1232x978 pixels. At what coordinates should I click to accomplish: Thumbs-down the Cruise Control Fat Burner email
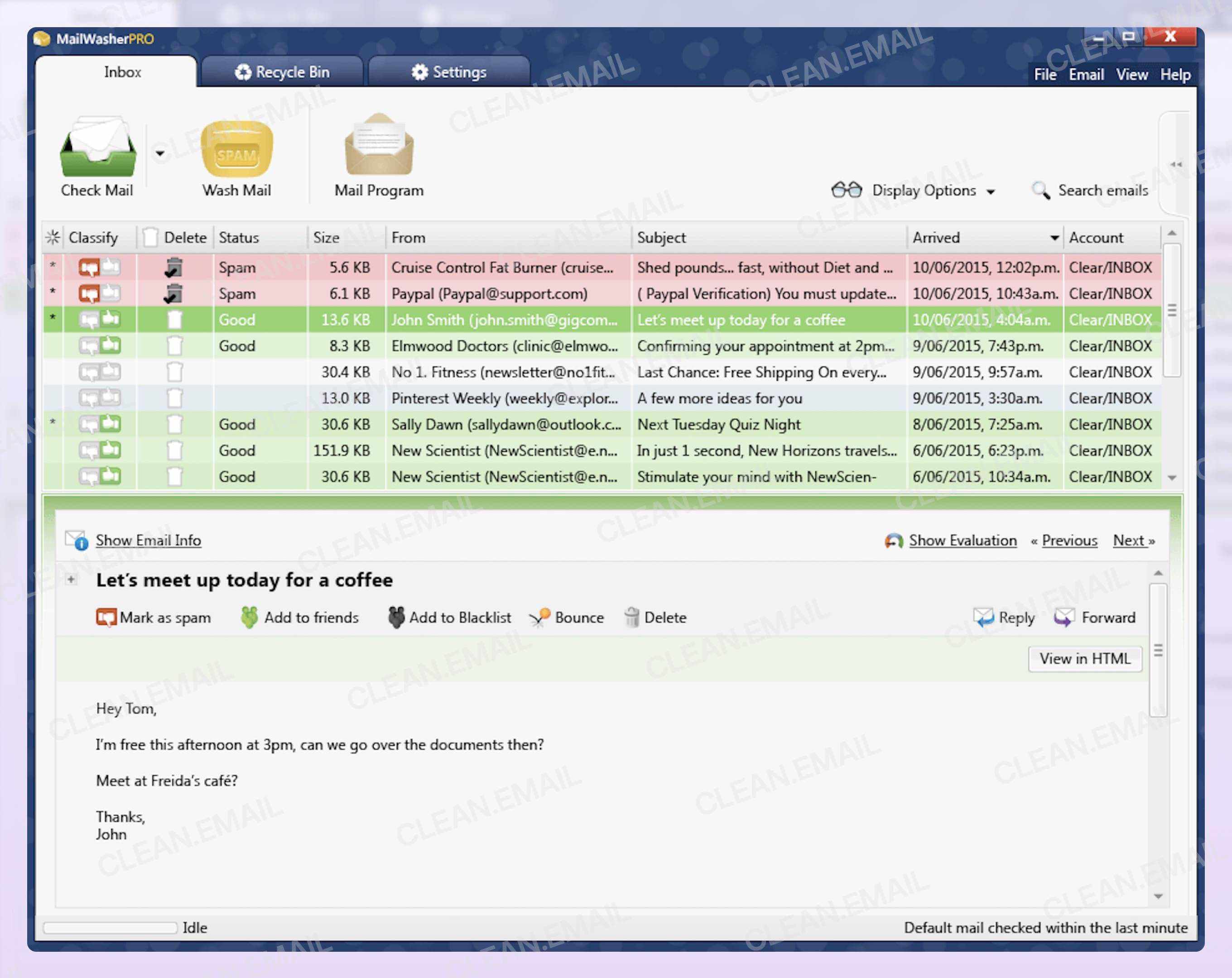point(89,267)
